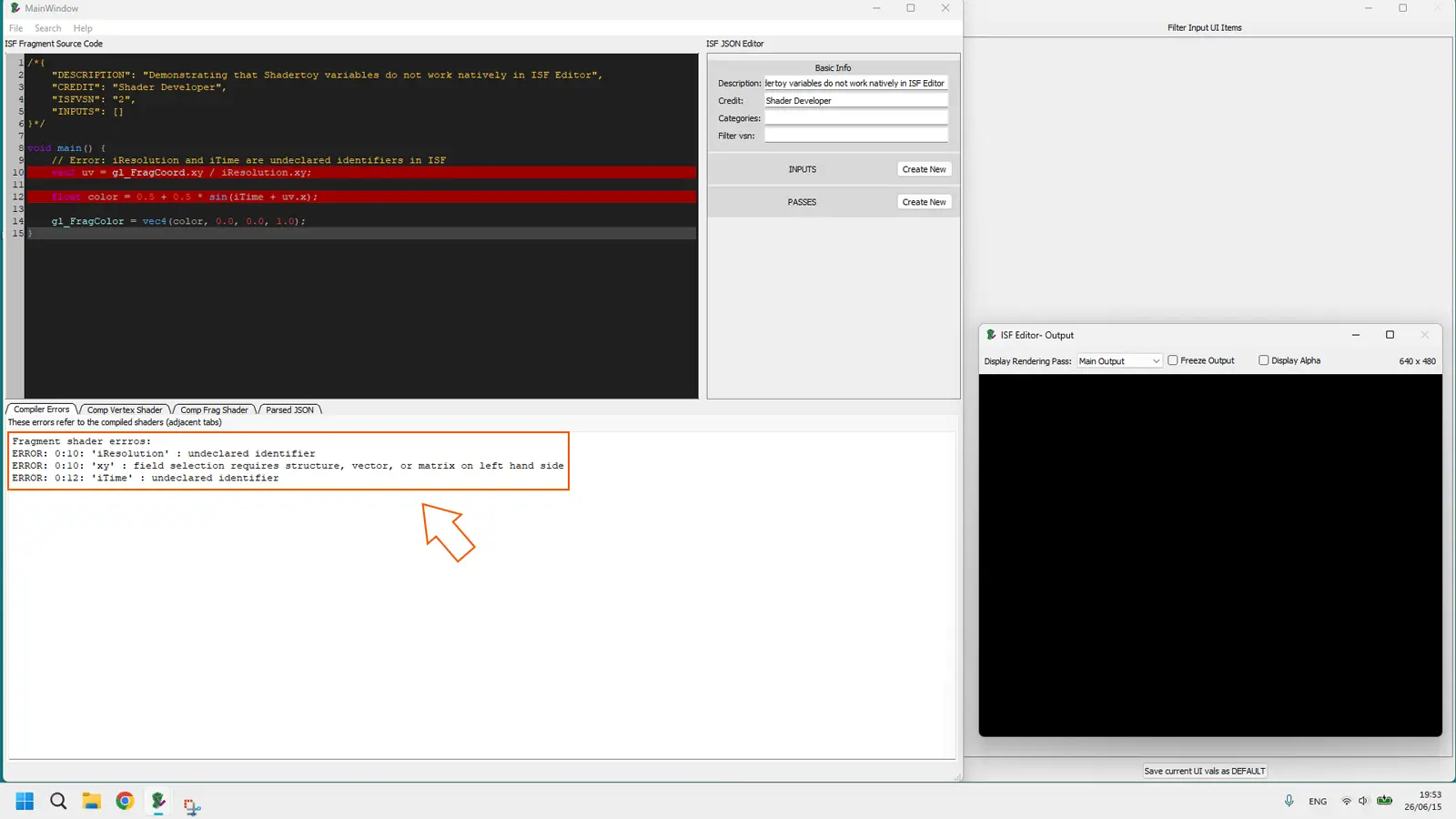This screenshot has width=1456, height=819.
Task: Click ISF Editor taskbar icon
Action: tap(158, 801)
